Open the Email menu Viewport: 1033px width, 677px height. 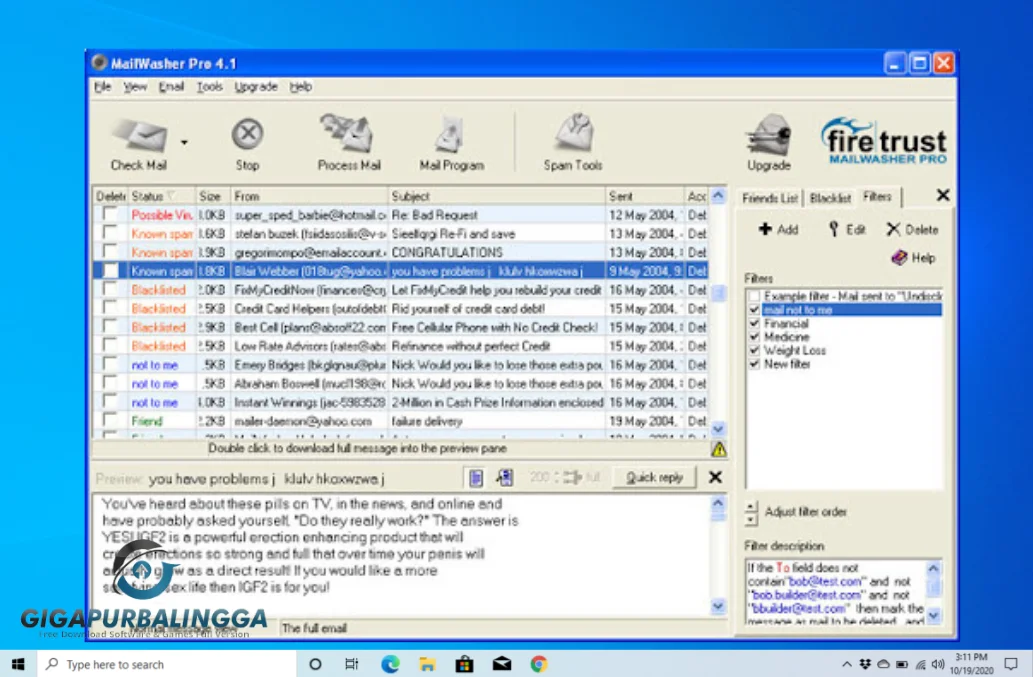[171, 86]
